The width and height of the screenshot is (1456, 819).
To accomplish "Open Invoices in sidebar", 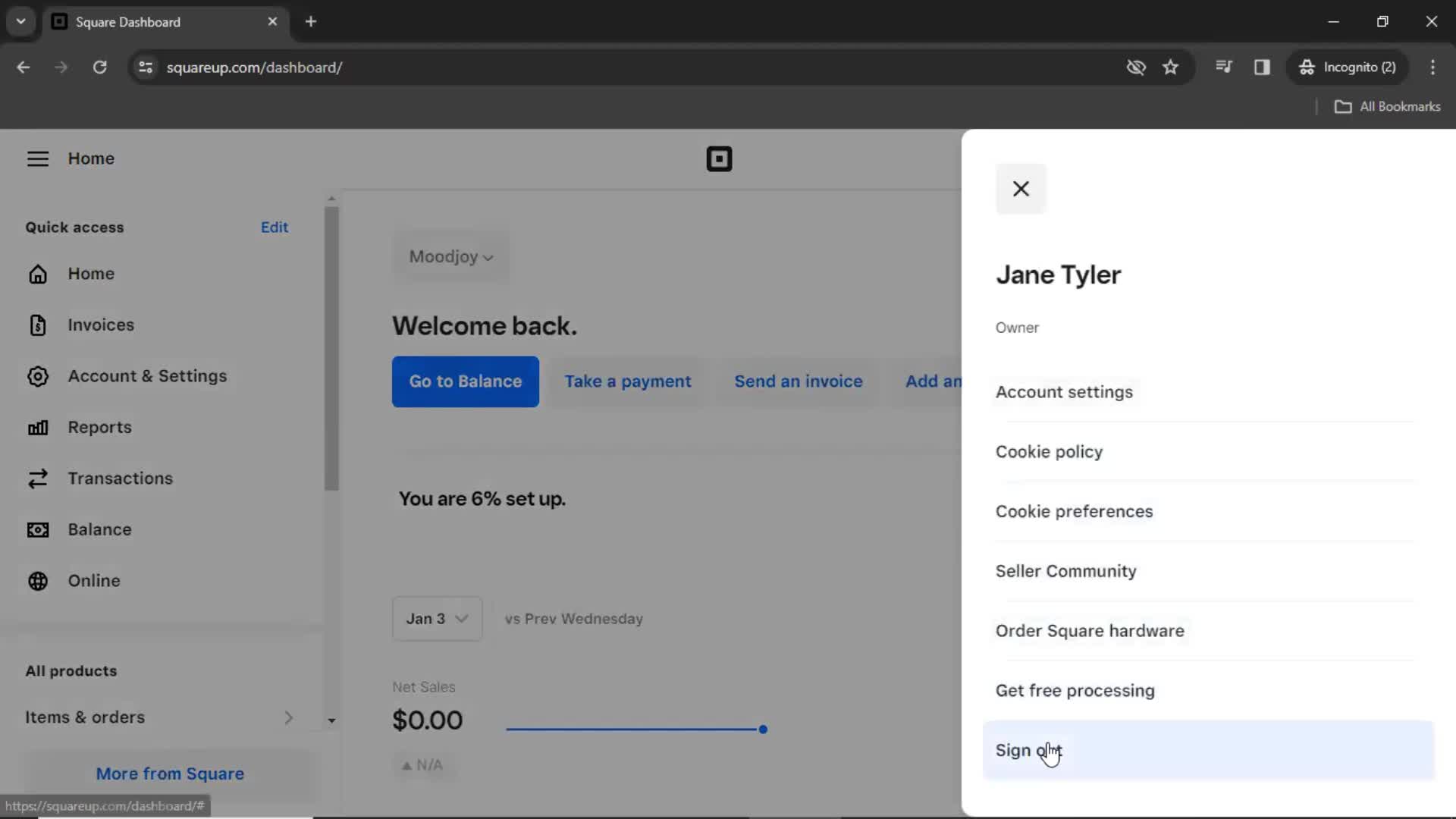I will (101, 325).
